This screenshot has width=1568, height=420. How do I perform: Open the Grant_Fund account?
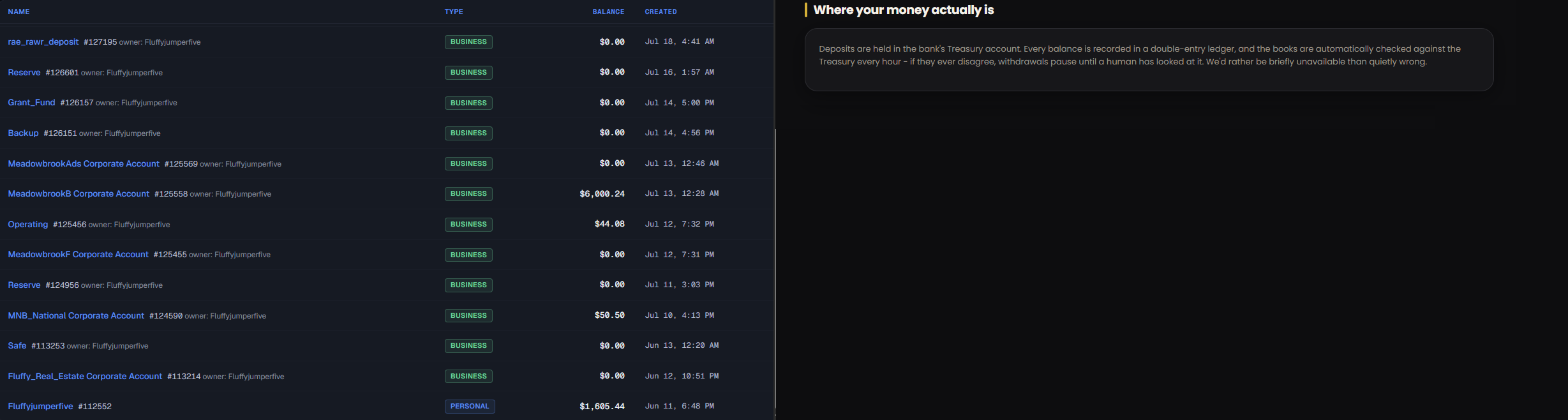pyautogui.click(x=31, y=103)
